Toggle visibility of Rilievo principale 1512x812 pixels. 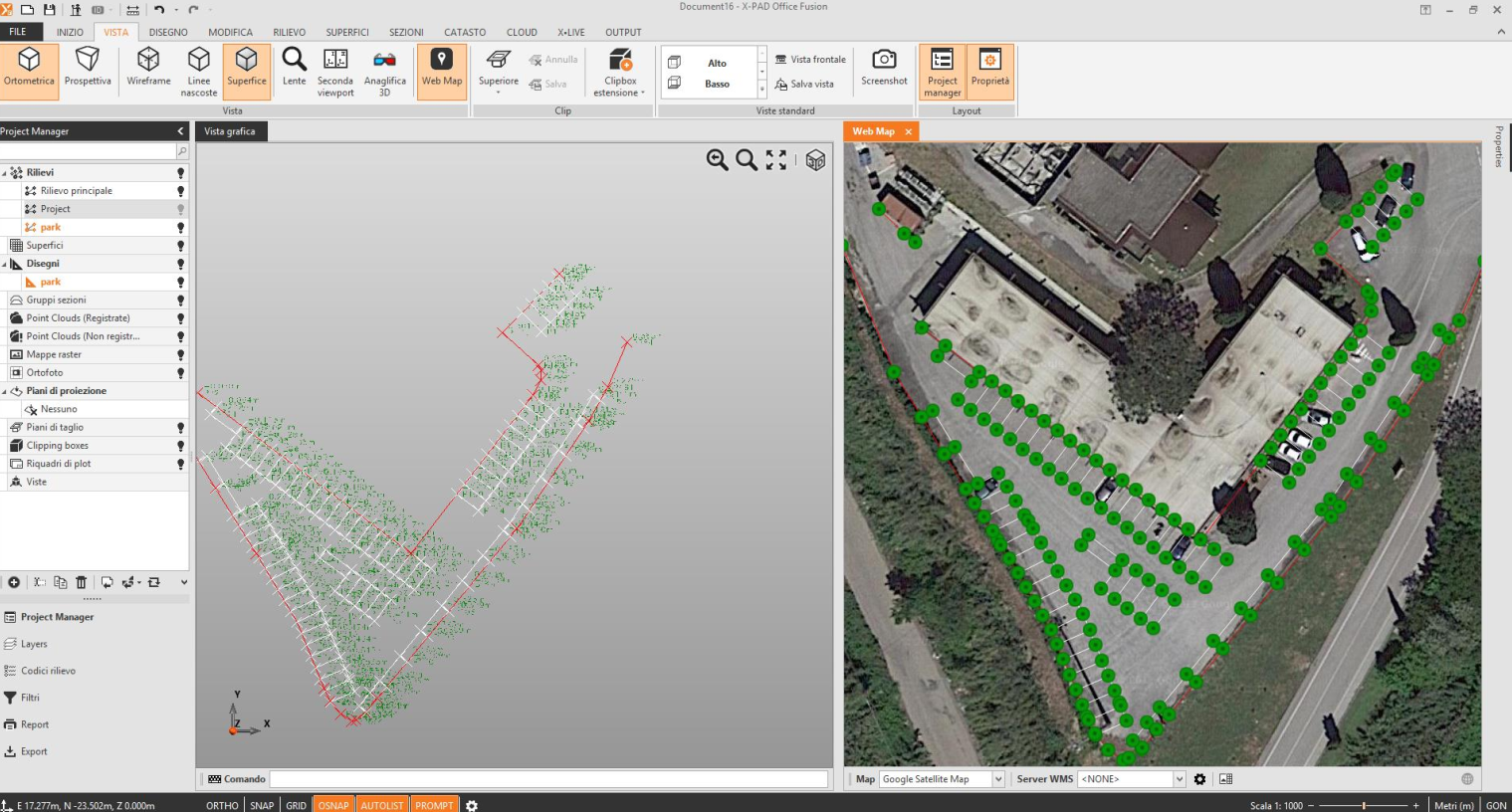click(x=180, y=191)
